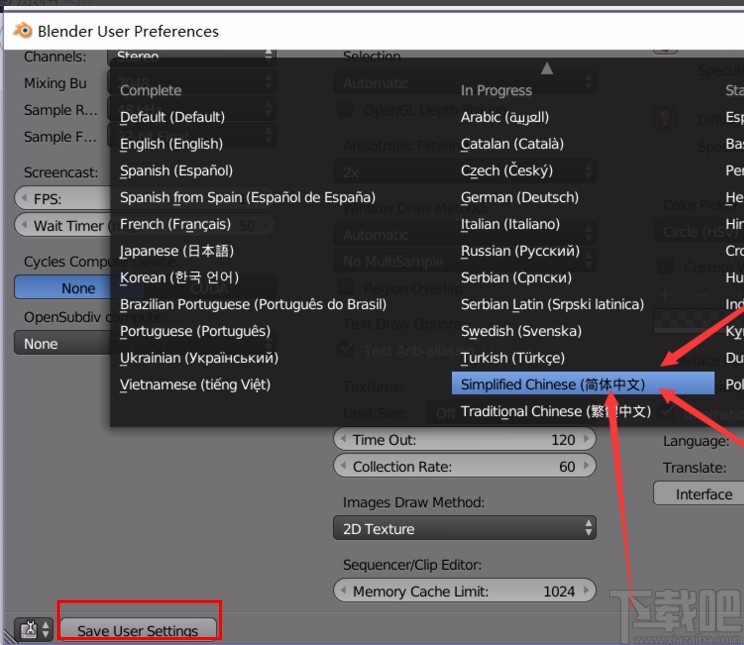Screen dimensions: 744x645
Task: Choose Traditional Chinese (繁體中文)
Action: 556,411
